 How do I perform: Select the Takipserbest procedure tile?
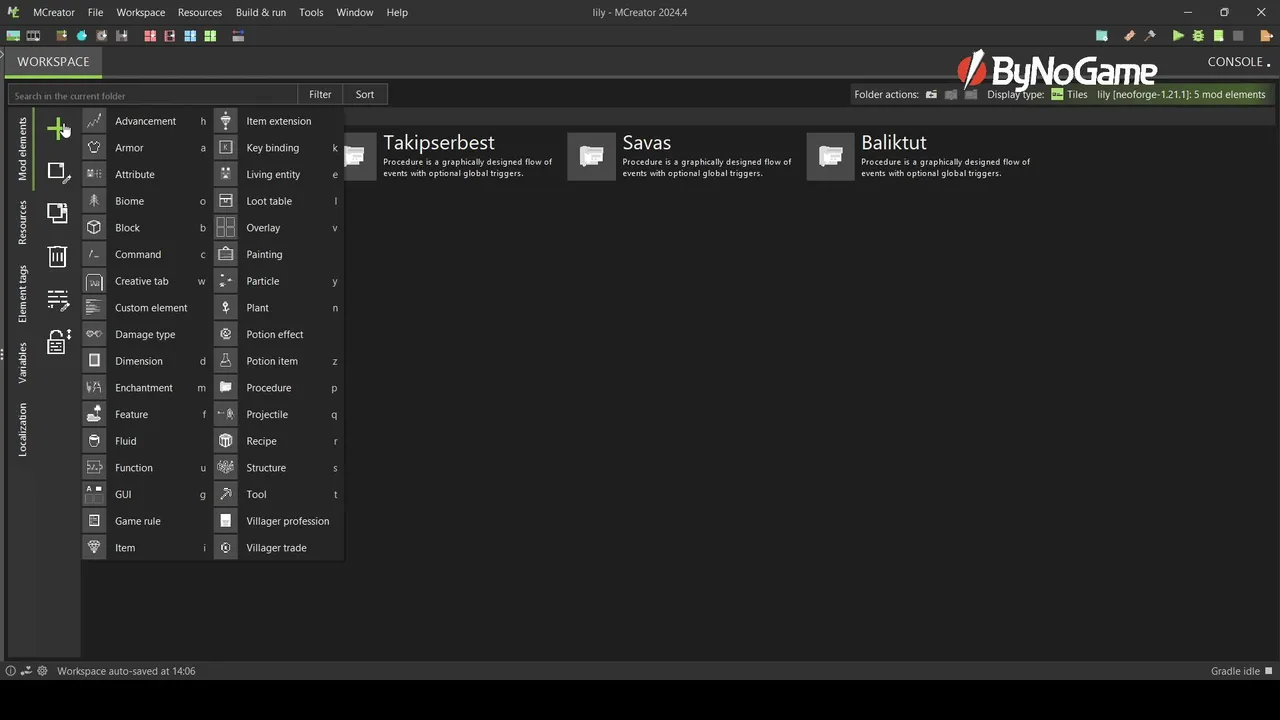(450, 157)
